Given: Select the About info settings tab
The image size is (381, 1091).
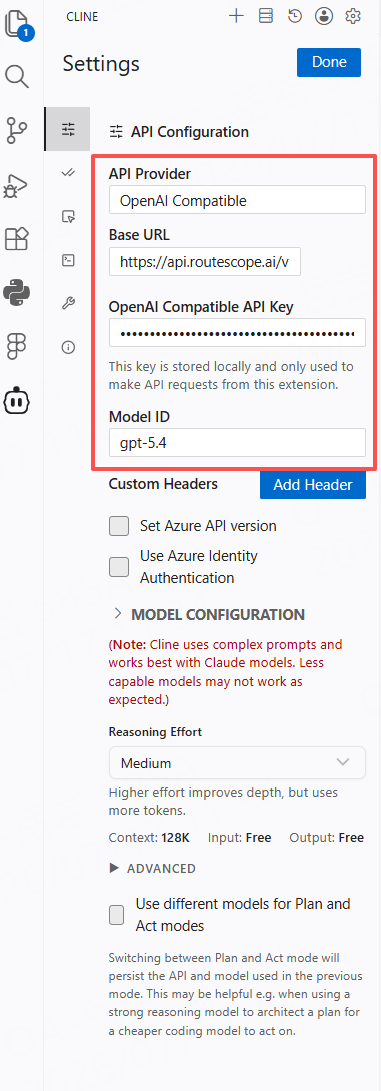Looking at the screenshot, I should click(67, 347).
